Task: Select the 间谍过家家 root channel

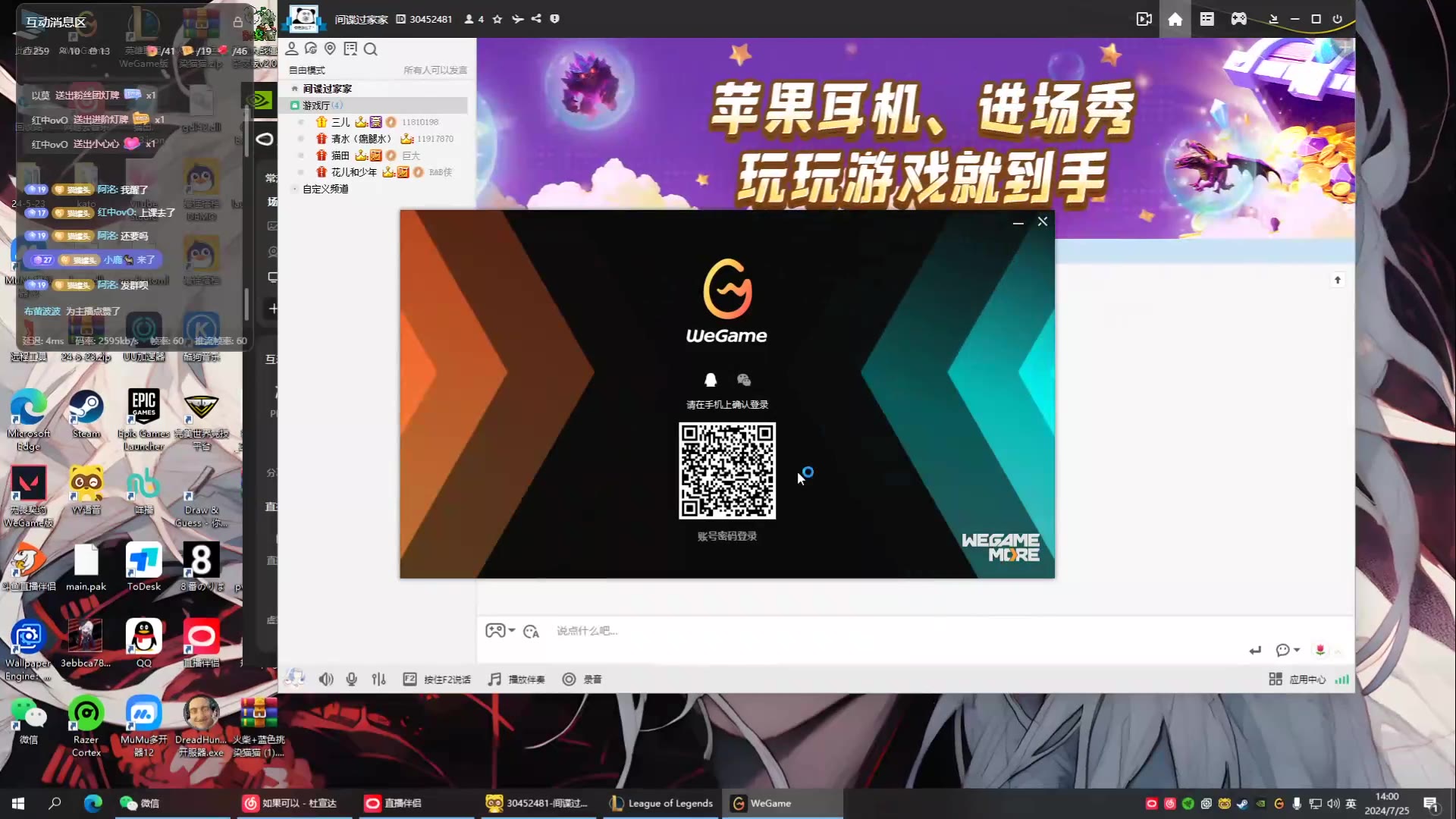Action: (x=327, y=89)
